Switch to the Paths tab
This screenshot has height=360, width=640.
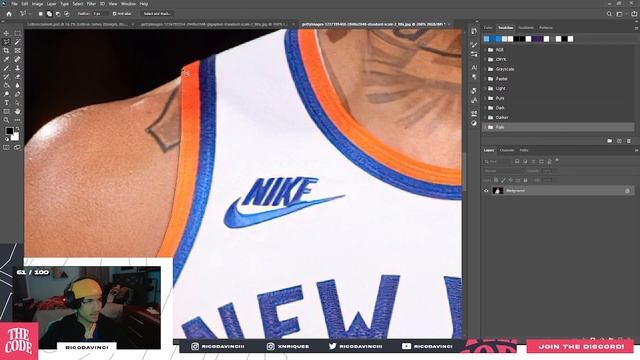click(x=524, y=150)
